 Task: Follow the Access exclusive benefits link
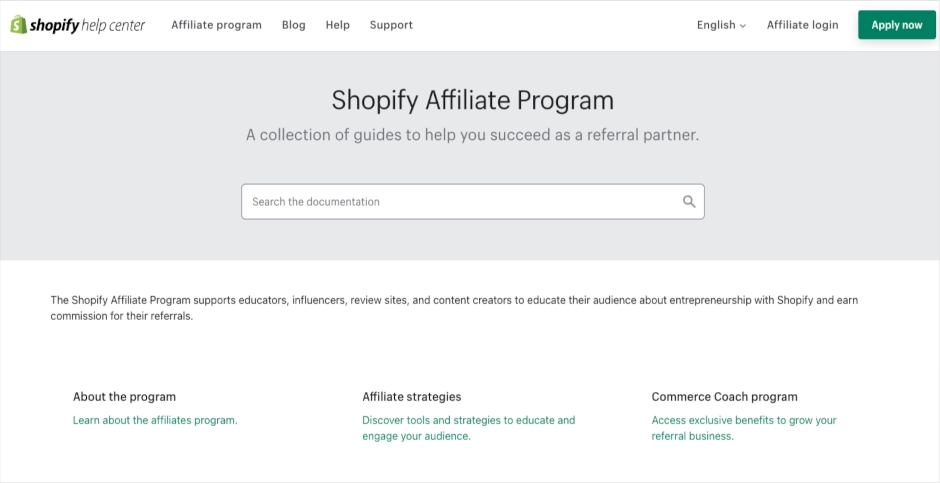744,428
